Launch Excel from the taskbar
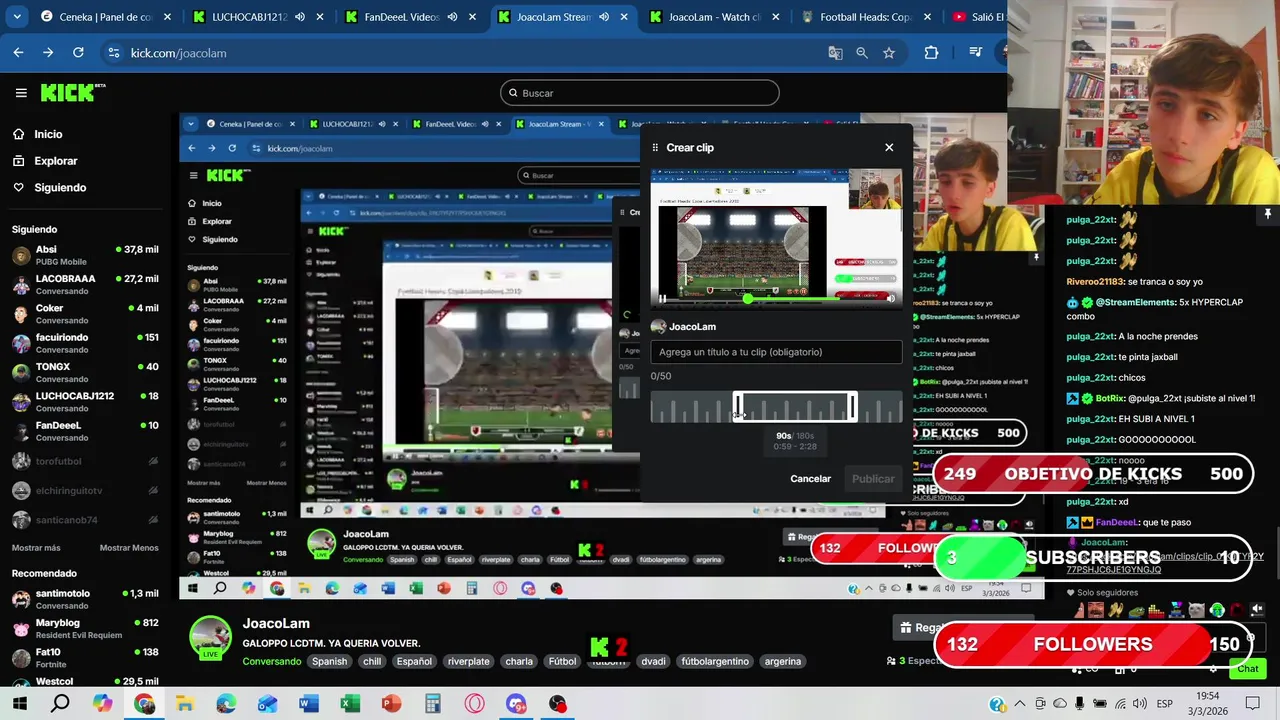1280x720 pixels. [350, 704]
